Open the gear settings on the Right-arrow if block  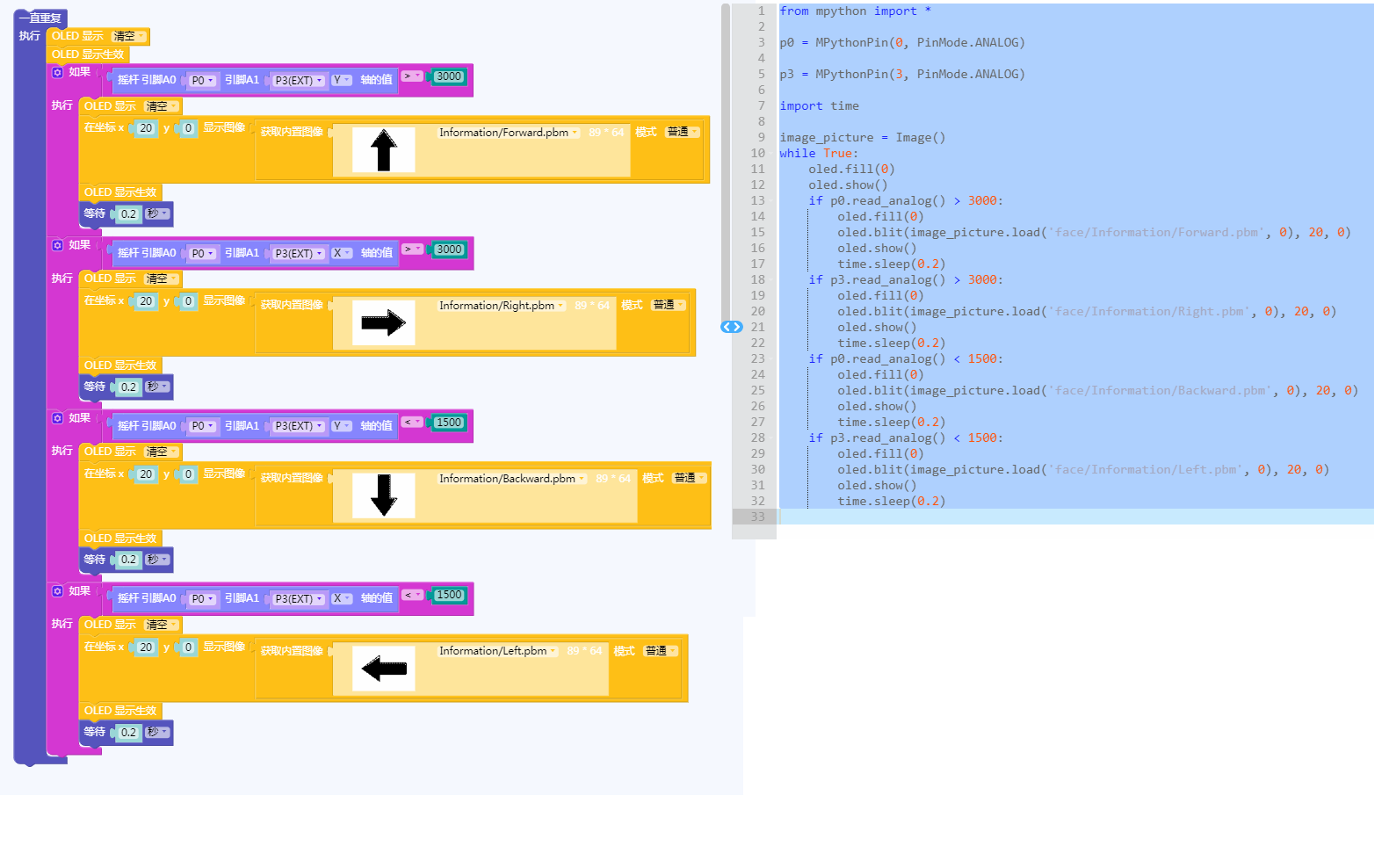(57, 245)
